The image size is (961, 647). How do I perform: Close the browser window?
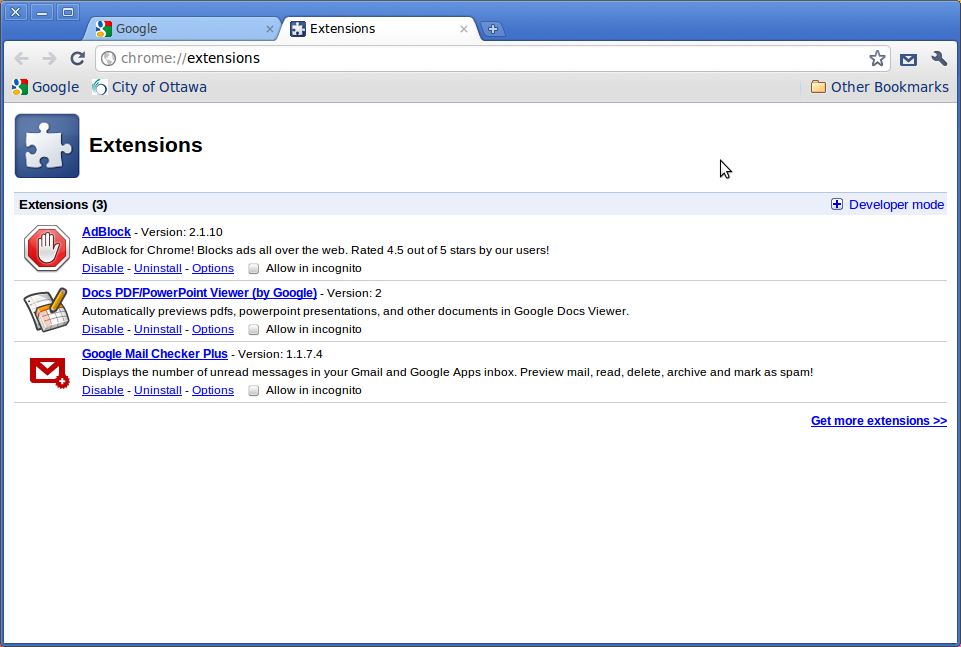point(15,12)
